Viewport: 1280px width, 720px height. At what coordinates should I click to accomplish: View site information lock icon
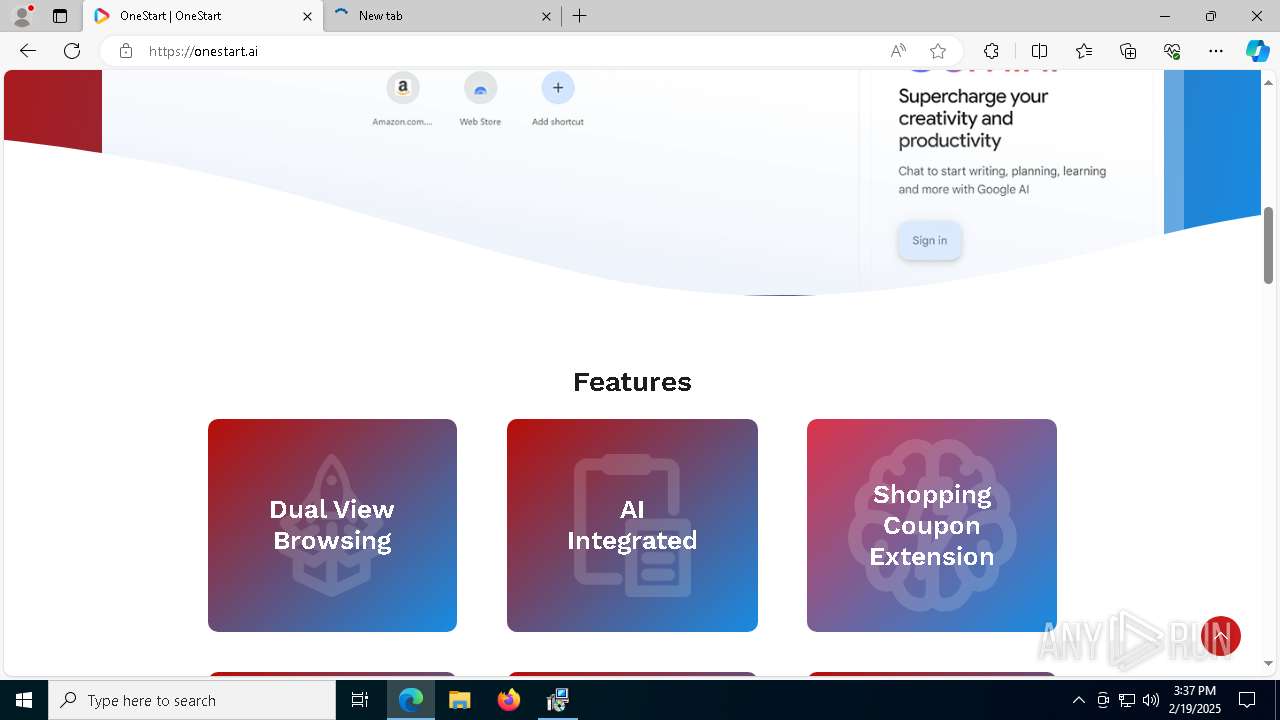126,51
